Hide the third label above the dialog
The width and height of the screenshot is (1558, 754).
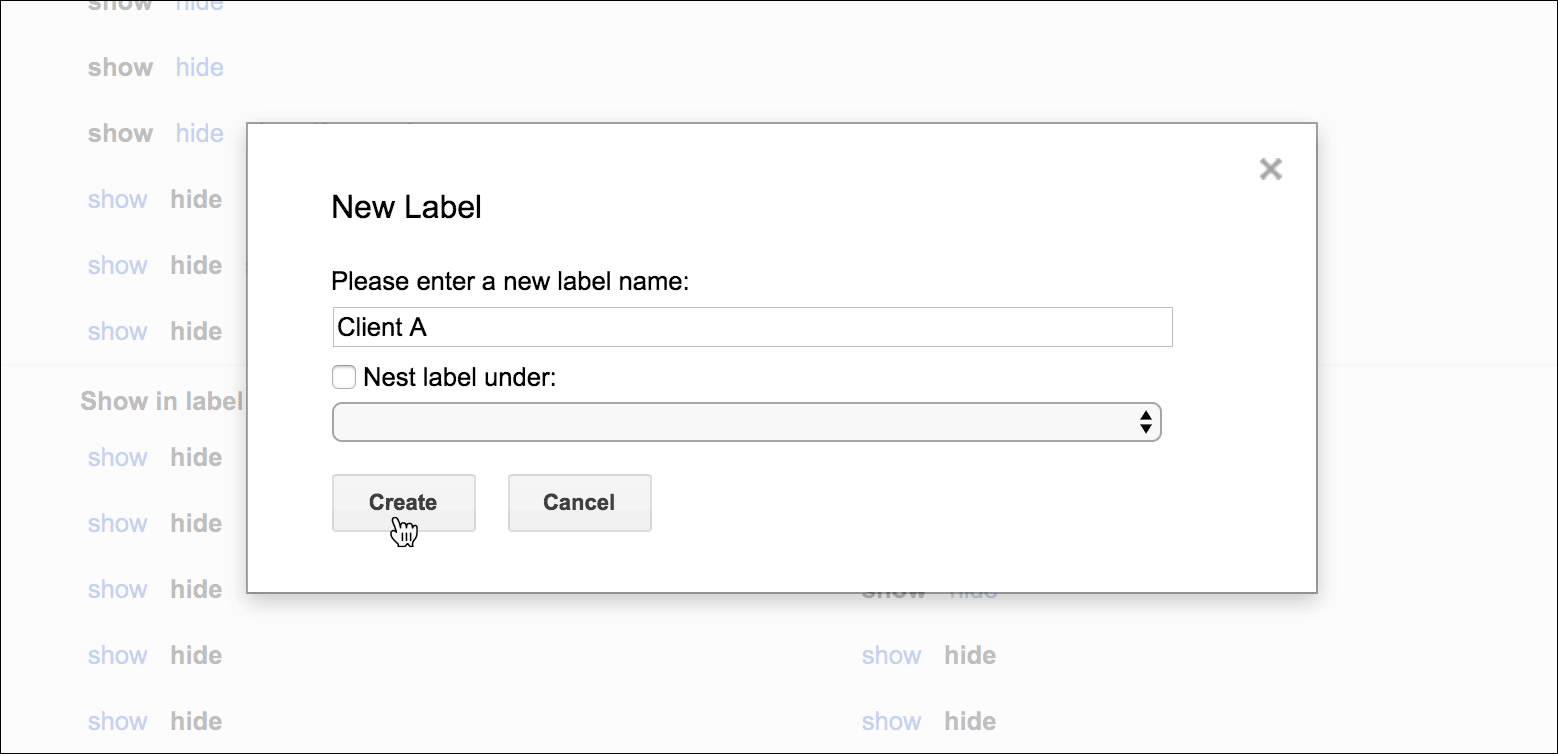tap(196, 199)
